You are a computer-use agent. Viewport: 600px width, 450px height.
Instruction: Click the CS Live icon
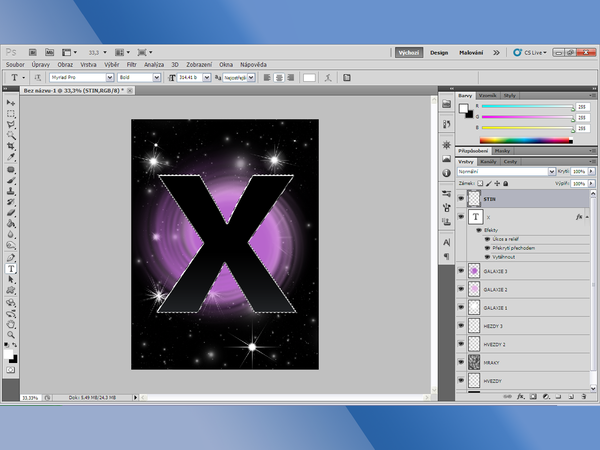[x=516, y=50]
